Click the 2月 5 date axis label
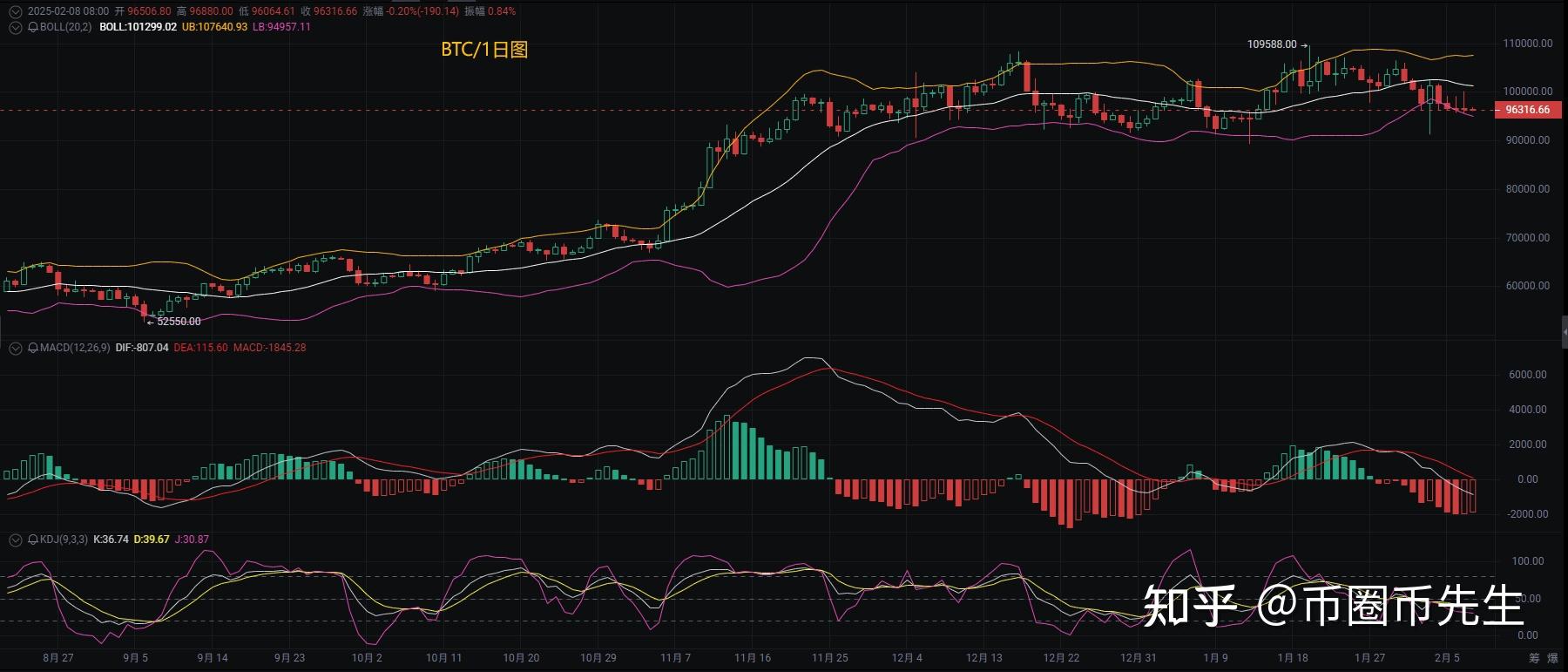The height and width of the screenshot is (672, 1568). (x=1447, y=658)
